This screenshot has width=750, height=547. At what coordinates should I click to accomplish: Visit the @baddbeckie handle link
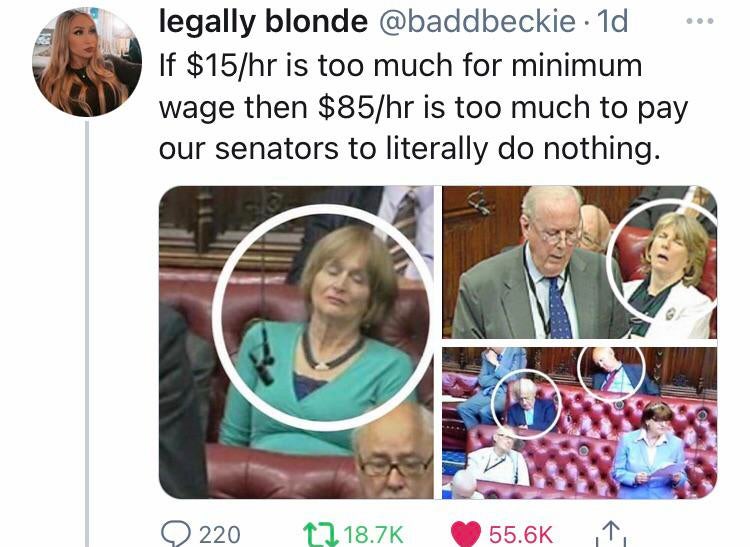[477, 22]
